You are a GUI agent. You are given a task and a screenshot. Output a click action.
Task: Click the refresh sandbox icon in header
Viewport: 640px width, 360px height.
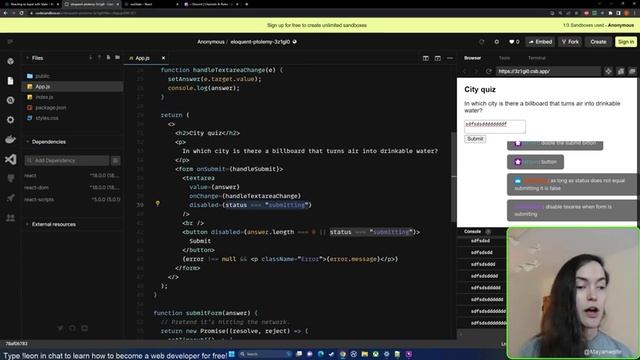tap(482, 42)
